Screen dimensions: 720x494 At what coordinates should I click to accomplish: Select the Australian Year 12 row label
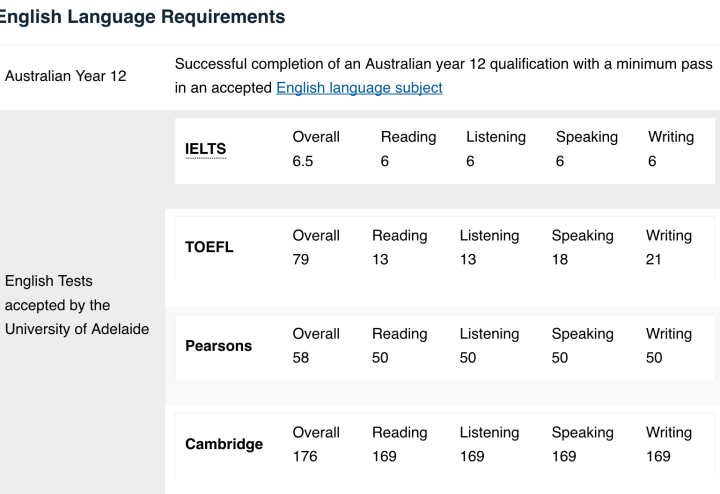(66, 76)
